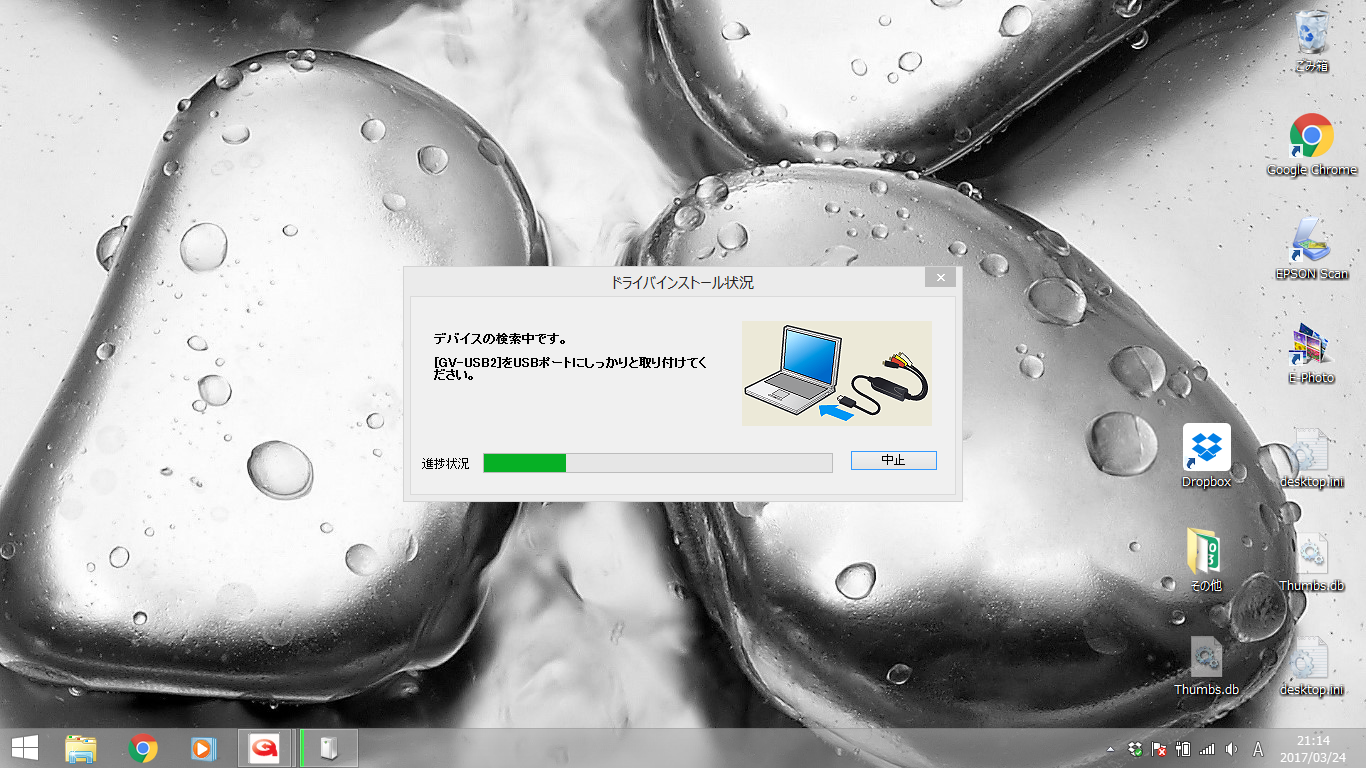Click the 進捗状況 label

(445, 463)
